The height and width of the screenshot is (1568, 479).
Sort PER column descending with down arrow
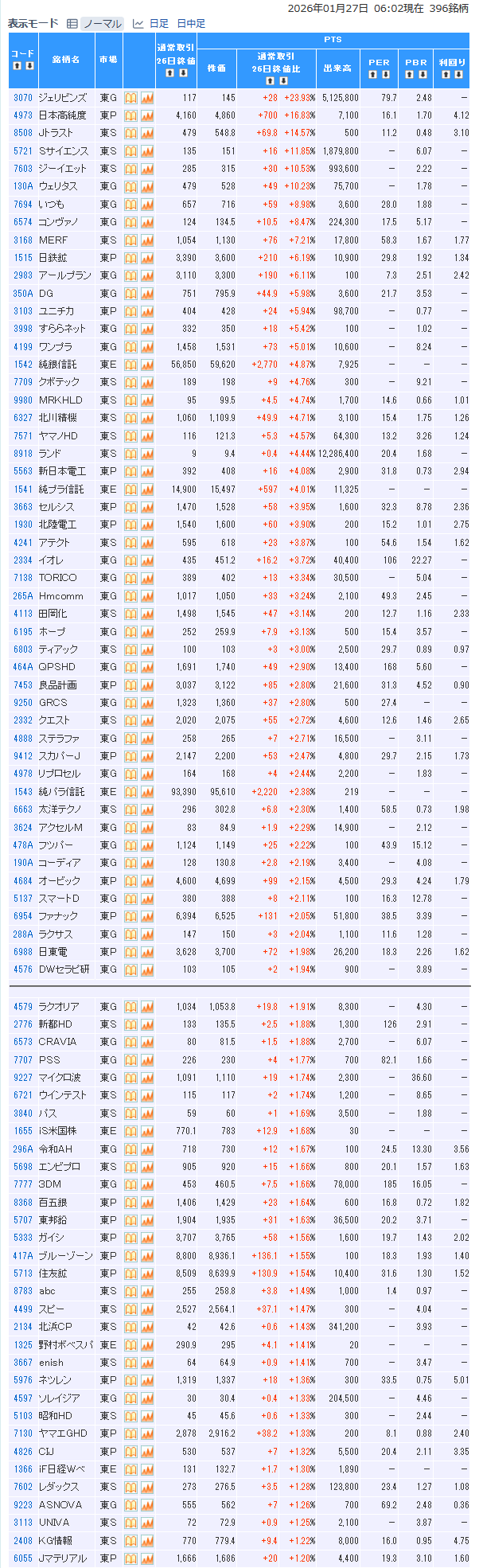[386, 75]
